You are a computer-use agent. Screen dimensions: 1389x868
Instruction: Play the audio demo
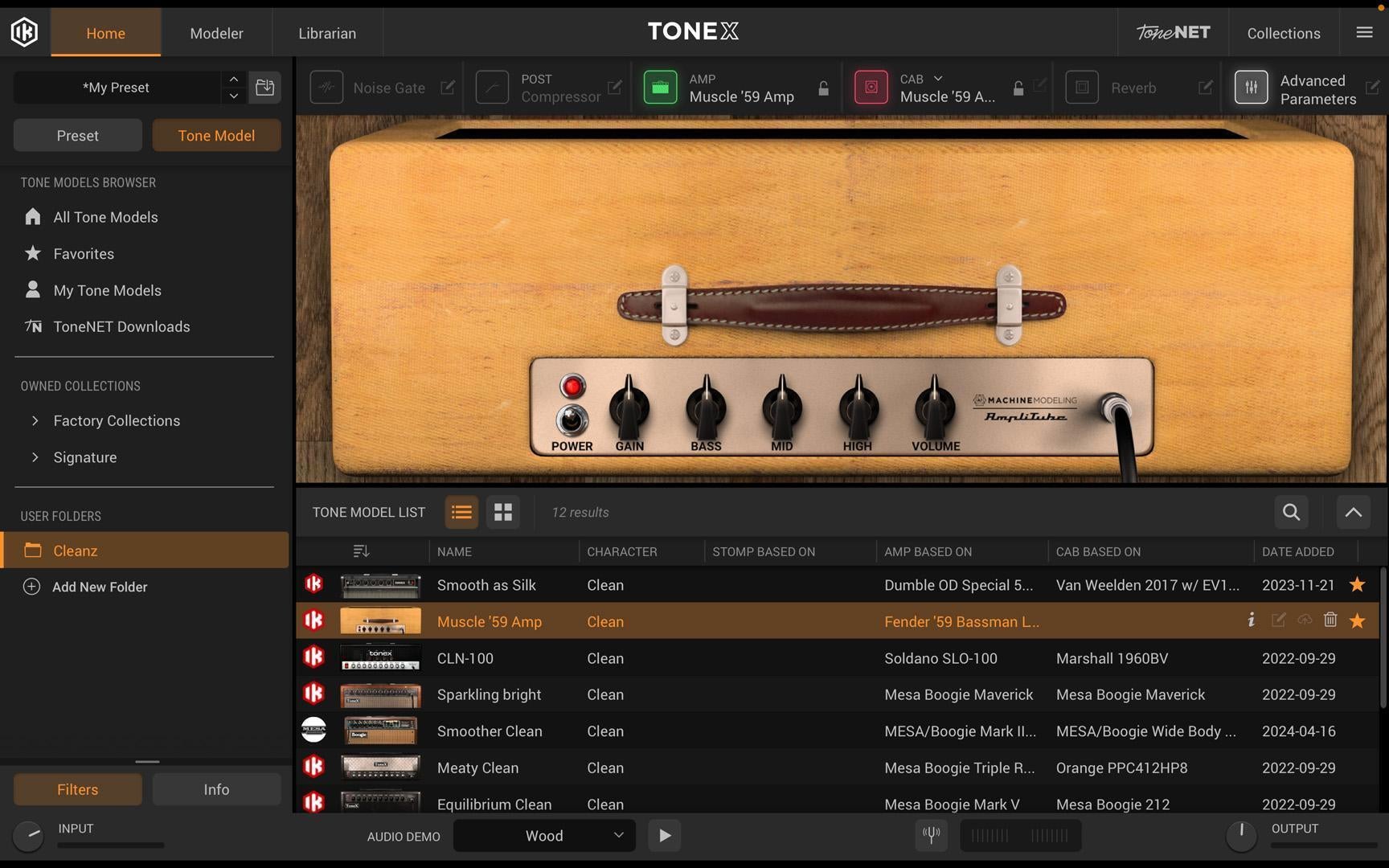point(665,836)
